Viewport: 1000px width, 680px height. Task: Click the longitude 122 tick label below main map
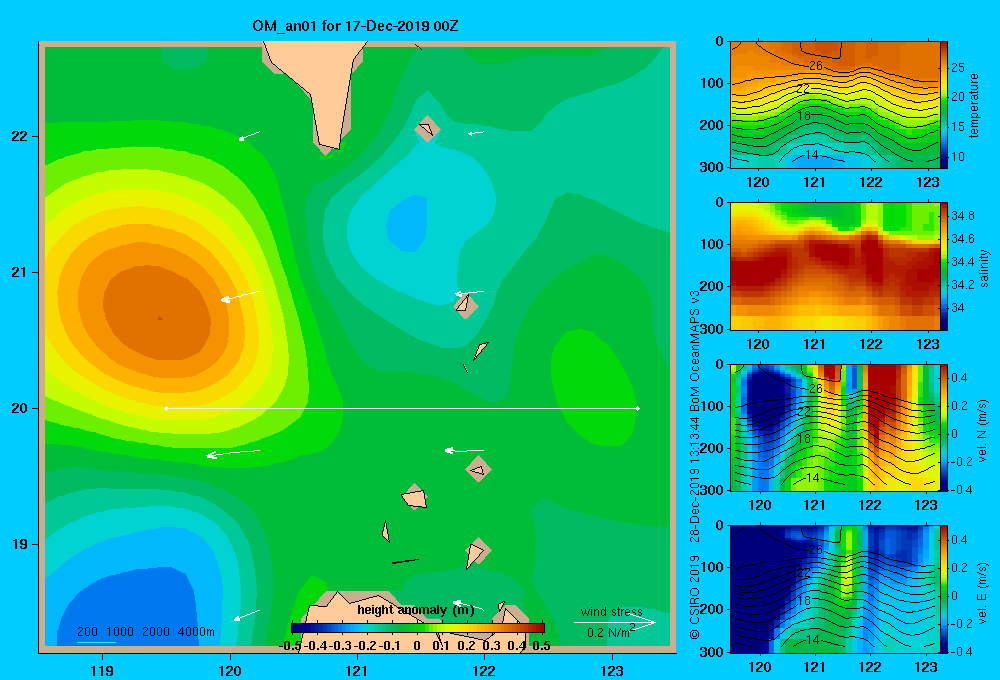click(x=485, y=670)
